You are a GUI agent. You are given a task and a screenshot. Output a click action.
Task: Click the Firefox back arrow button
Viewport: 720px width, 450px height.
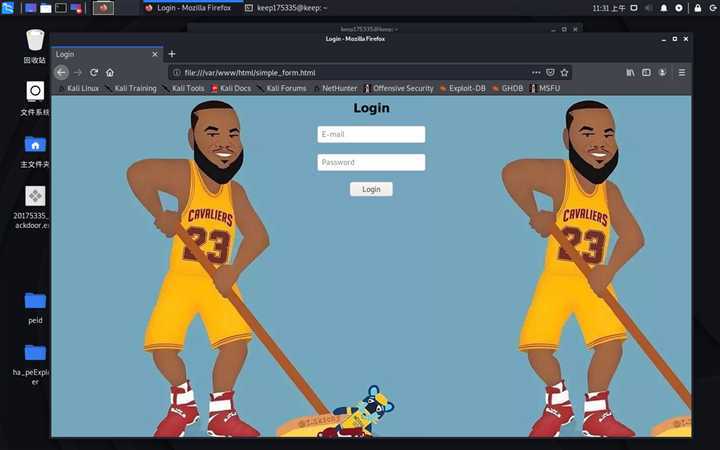[61, 72]
